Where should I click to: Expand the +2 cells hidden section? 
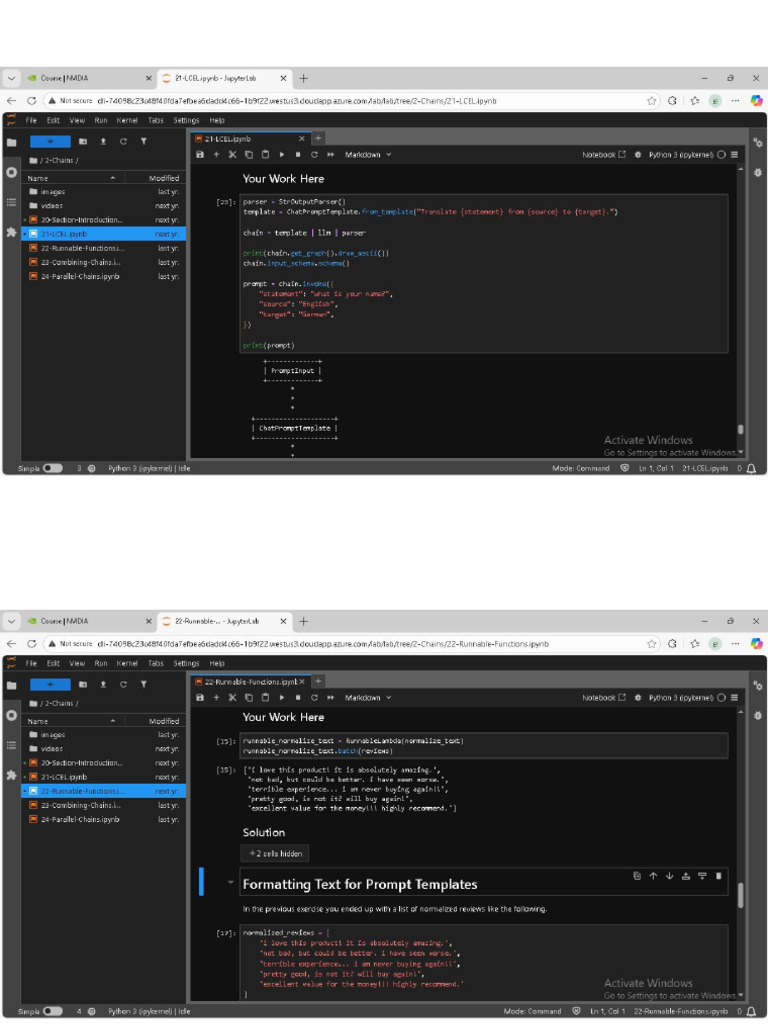coord(275,854)
